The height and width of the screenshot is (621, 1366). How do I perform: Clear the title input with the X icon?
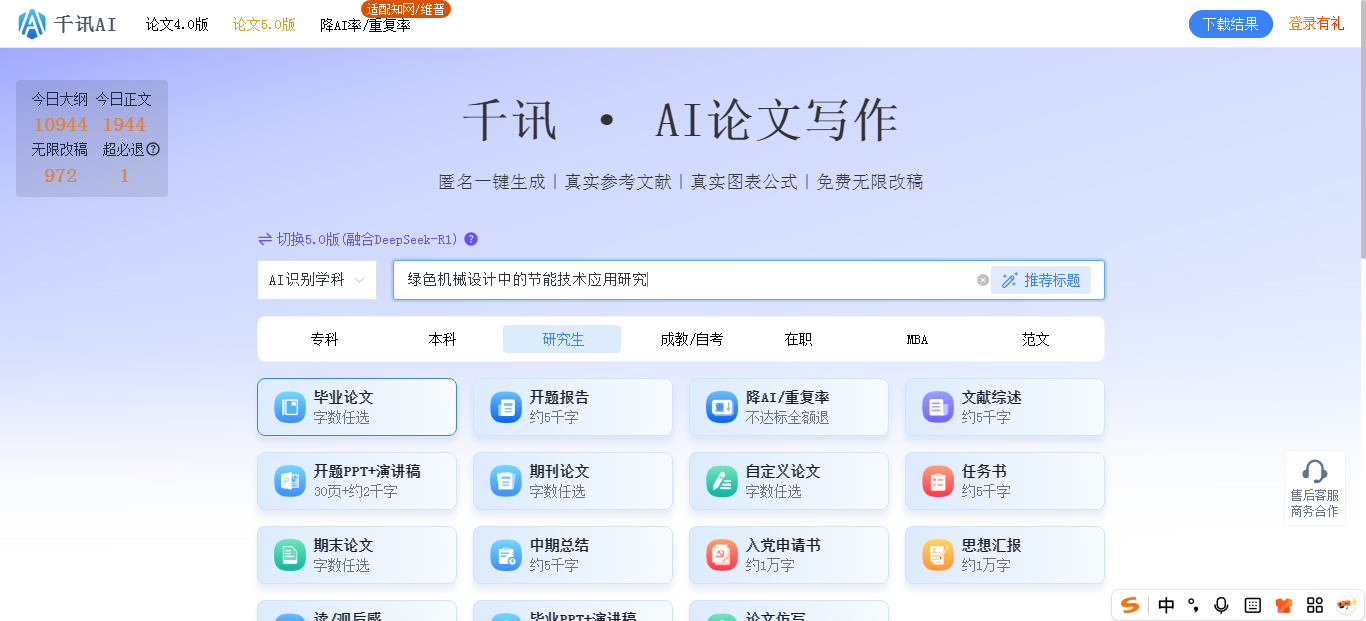(983, 280)
